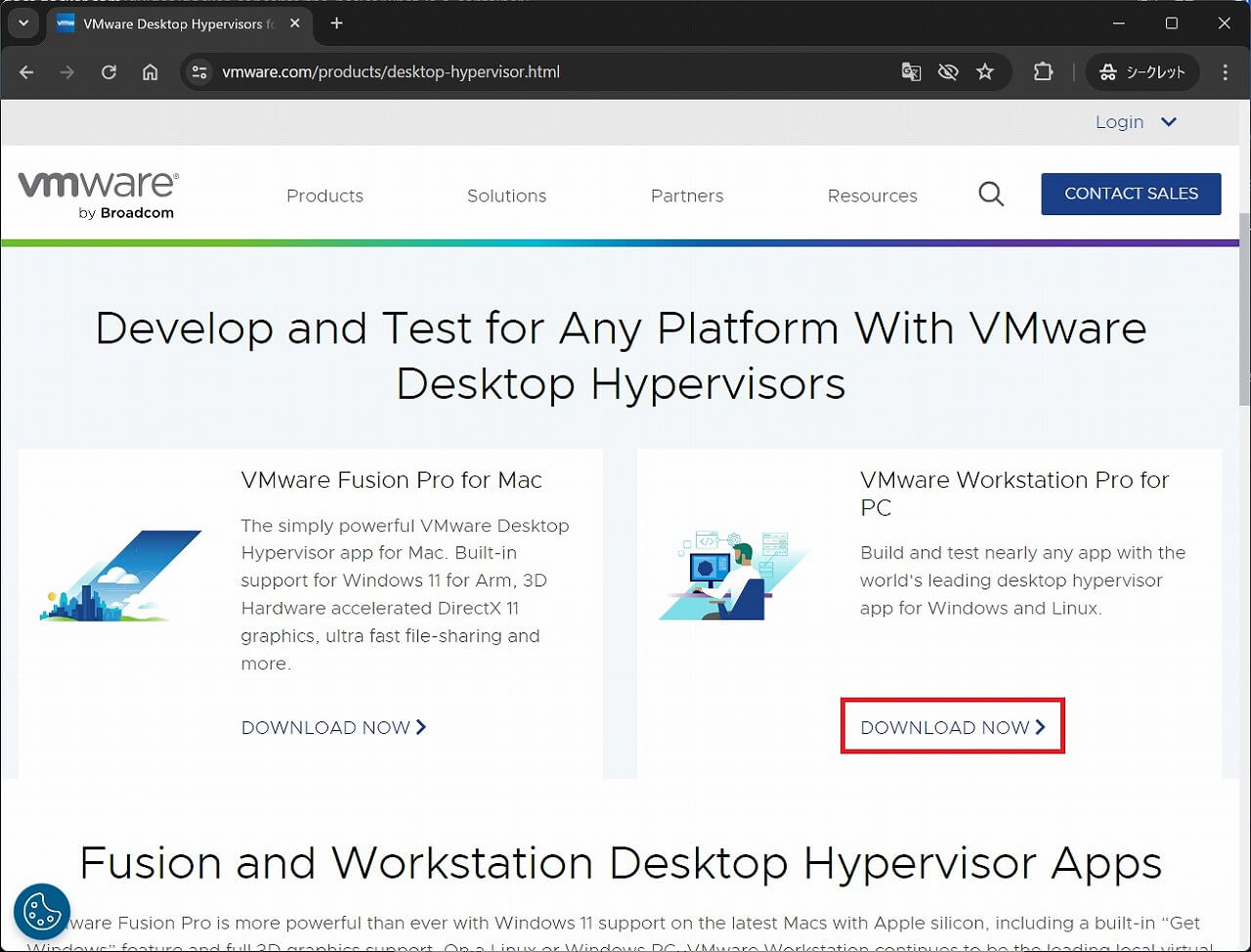Minimize the browser window
The width and height of the screenshot is (1251, 952).
point(1119,22)
